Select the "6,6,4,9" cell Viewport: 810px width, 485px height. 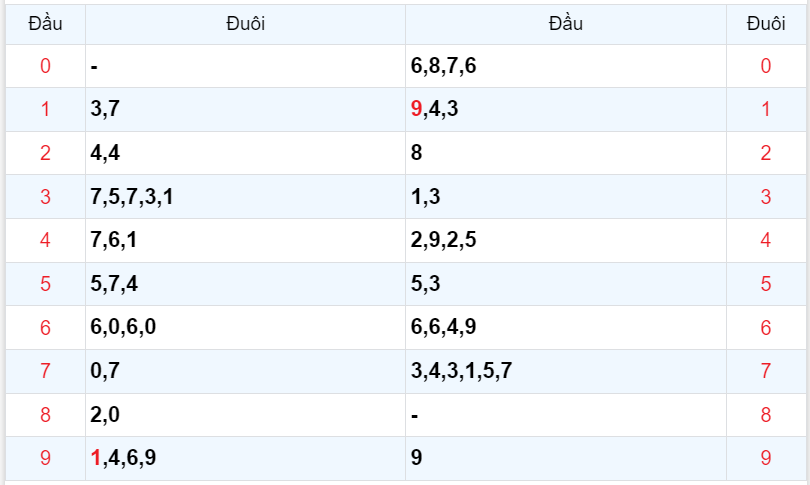click(x=443, y=328)
